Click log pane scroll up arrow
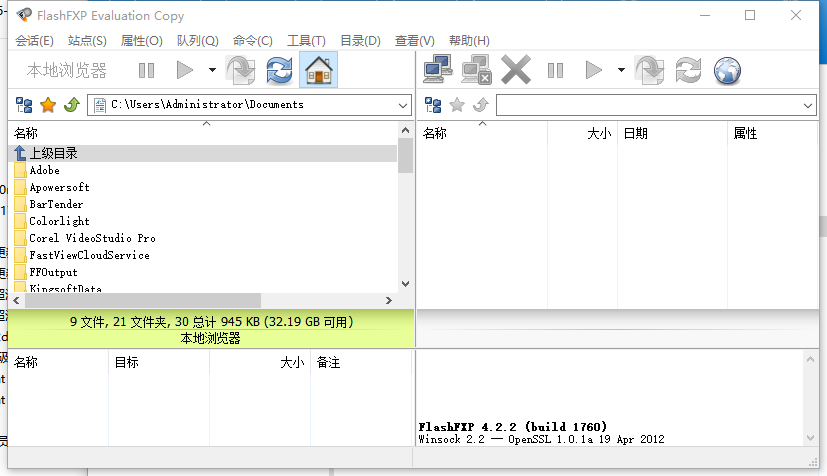Image resolution: width=827 pixels, height=476 pixels. (811, 360)
